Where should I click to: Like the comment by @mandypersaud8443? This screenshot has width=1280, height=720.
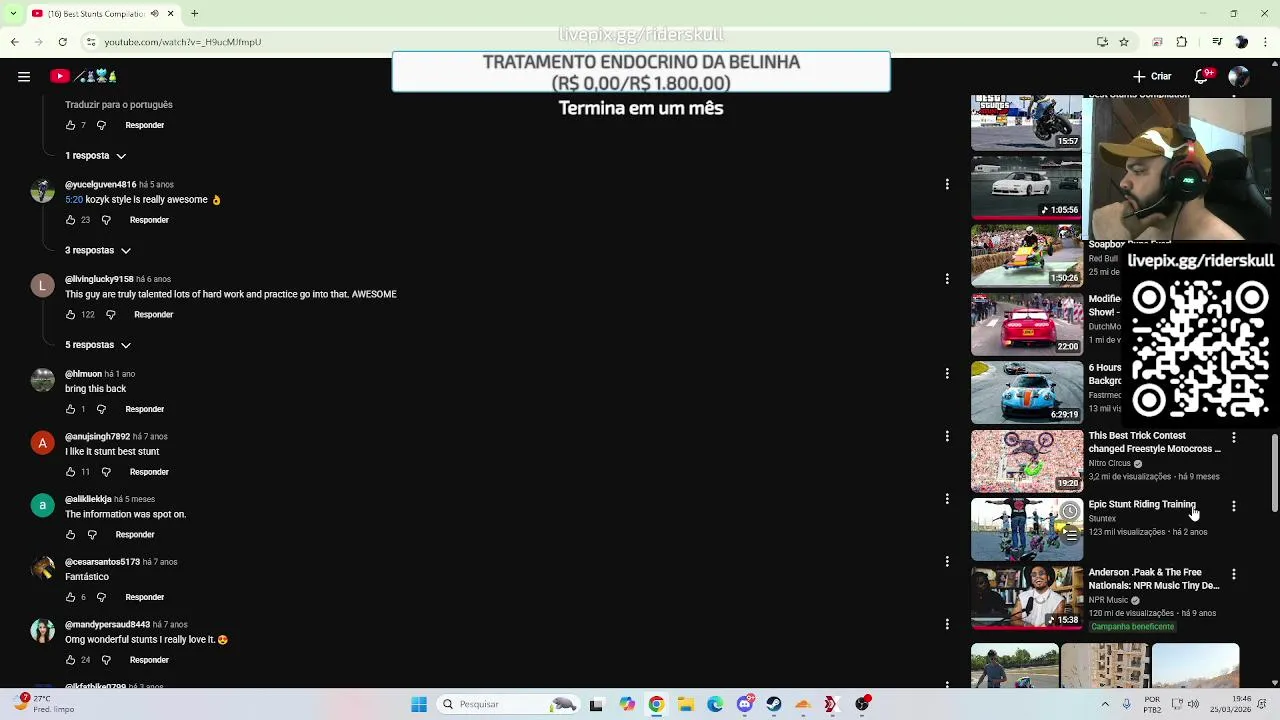(x=70, y=660)
